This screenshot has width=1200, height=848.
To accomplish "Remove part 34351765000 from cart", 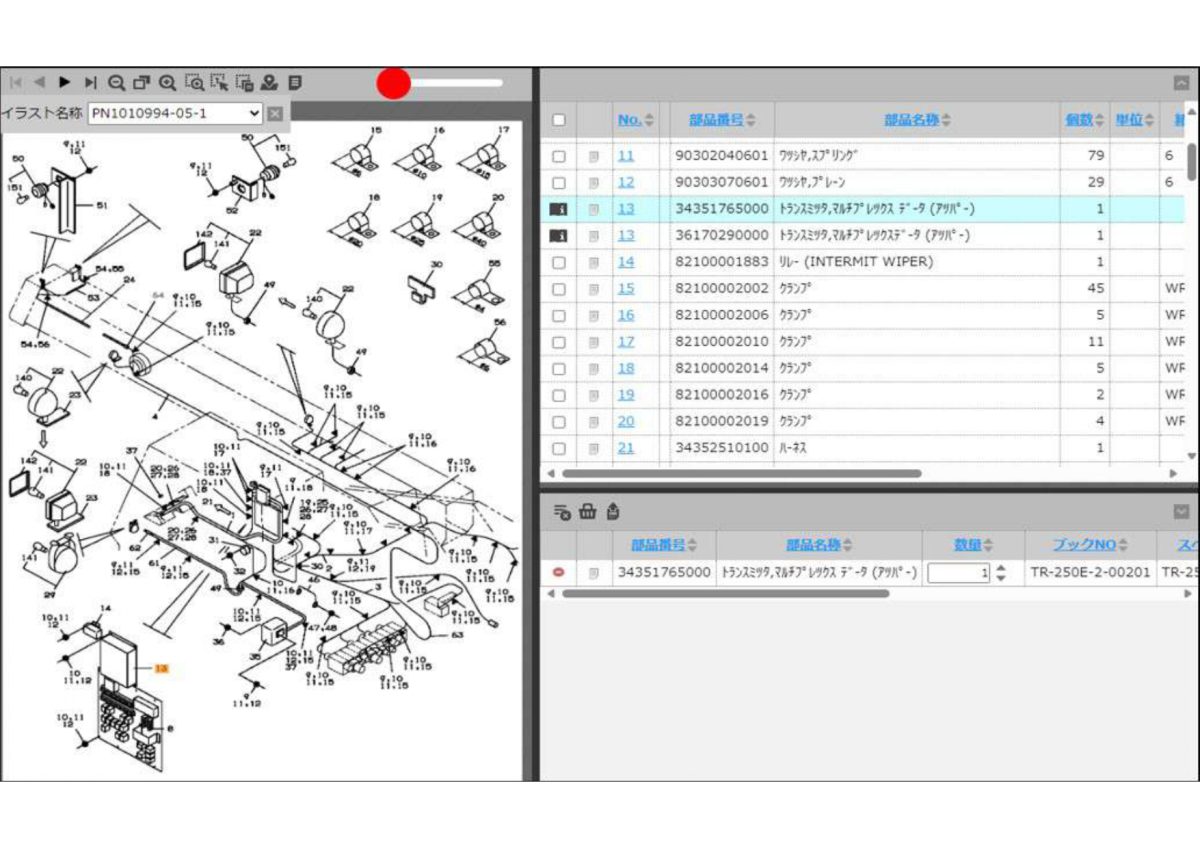I will [559, 573].
